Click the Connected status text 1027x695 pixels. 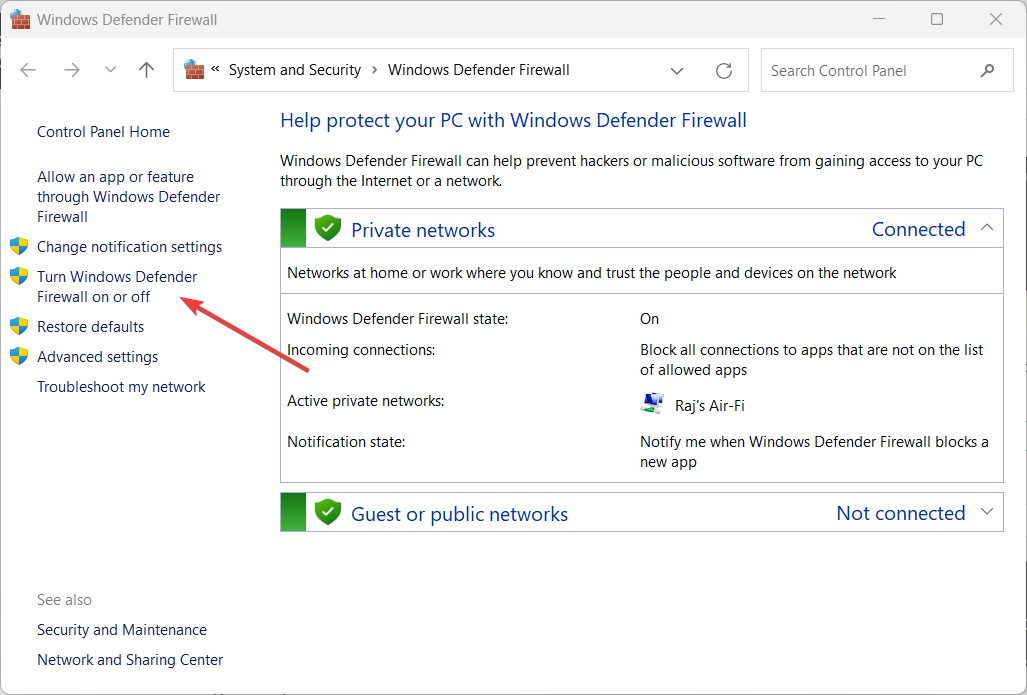(x=918, y=229)
